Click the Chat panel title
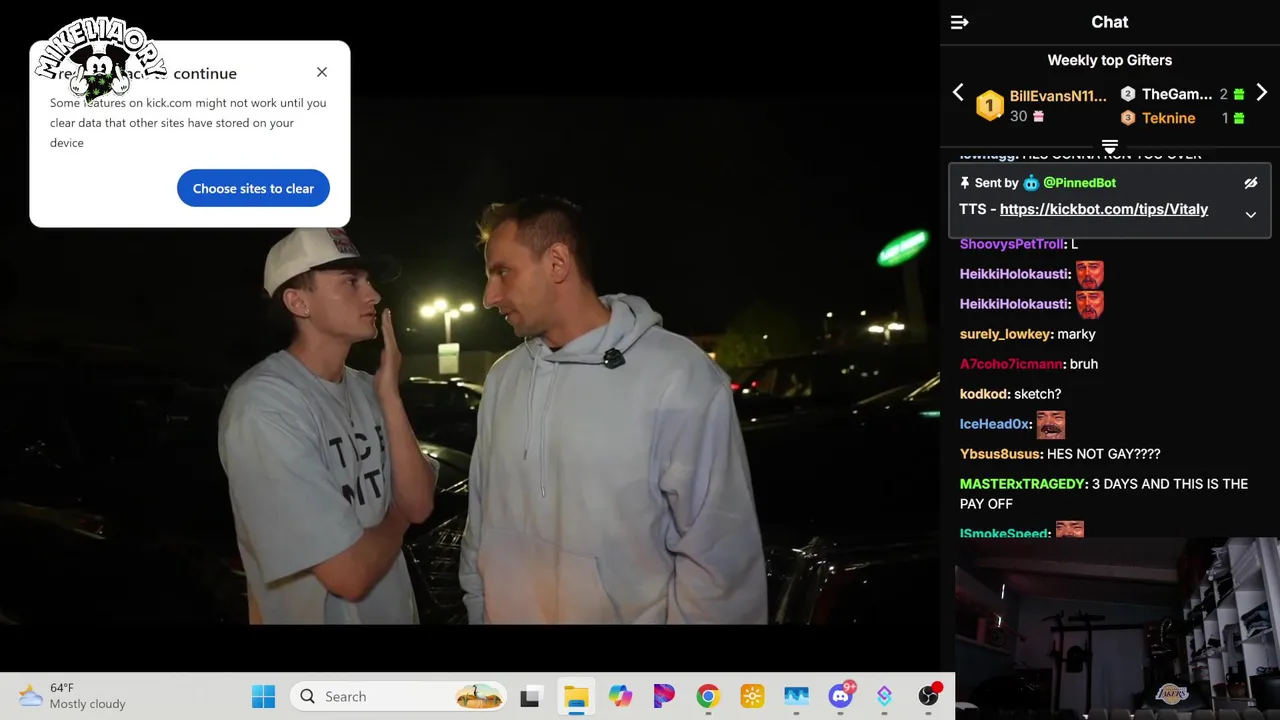This screenshot has width=1280, height=720. click(x=1109, y=22)
